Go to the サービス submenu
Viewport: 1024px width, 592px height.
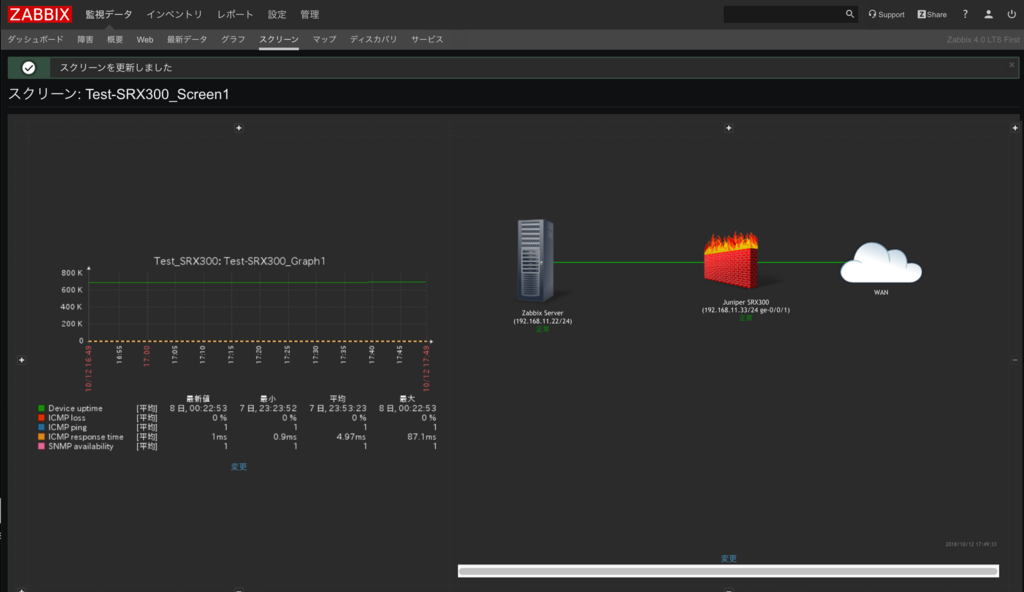coord(427,39)
